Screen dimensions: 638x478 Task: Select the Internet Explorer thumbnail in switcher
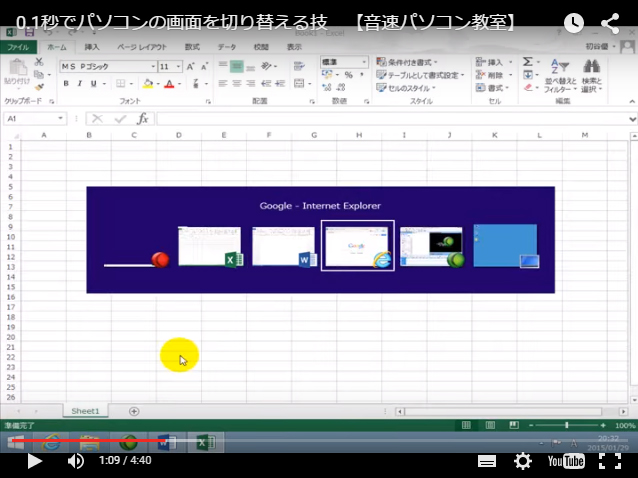click(x=358, y=246)
